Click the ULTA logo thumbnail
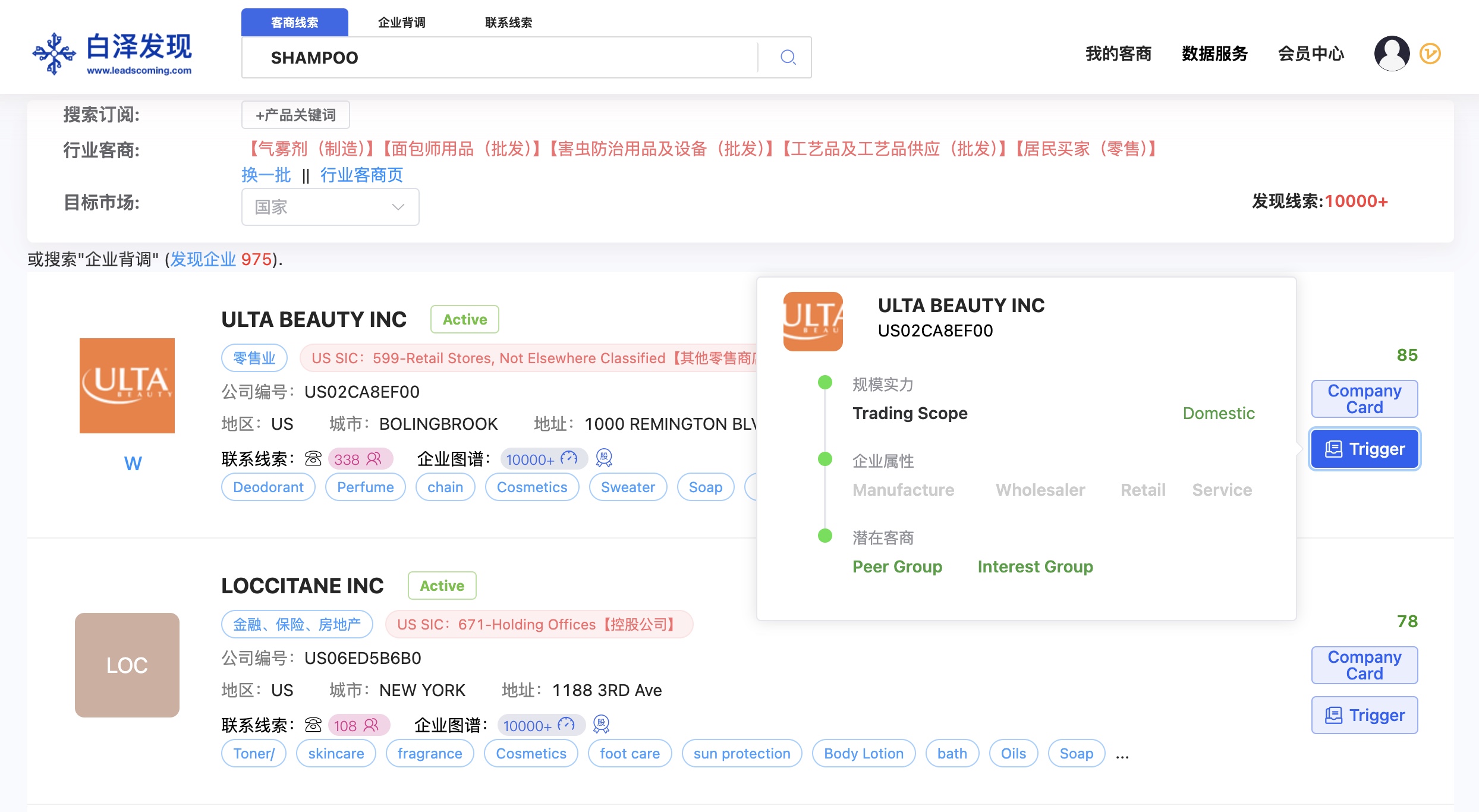Image resolution: width=1479 pixels, height=812 pixels. [127, 385]
